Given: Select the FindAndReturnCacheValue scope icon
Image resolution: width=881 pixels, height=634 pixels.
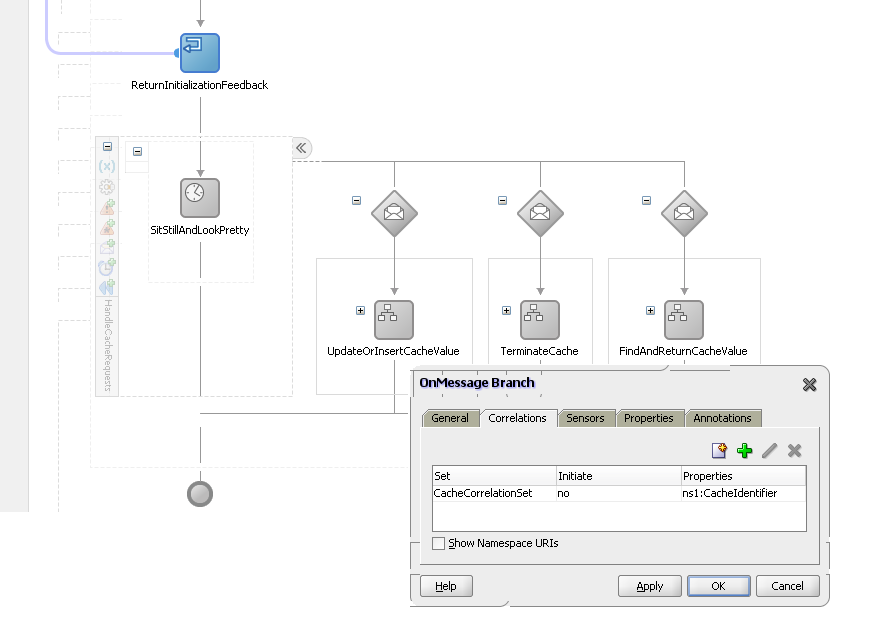Looking at the screenshot, I should pos(684,320).
